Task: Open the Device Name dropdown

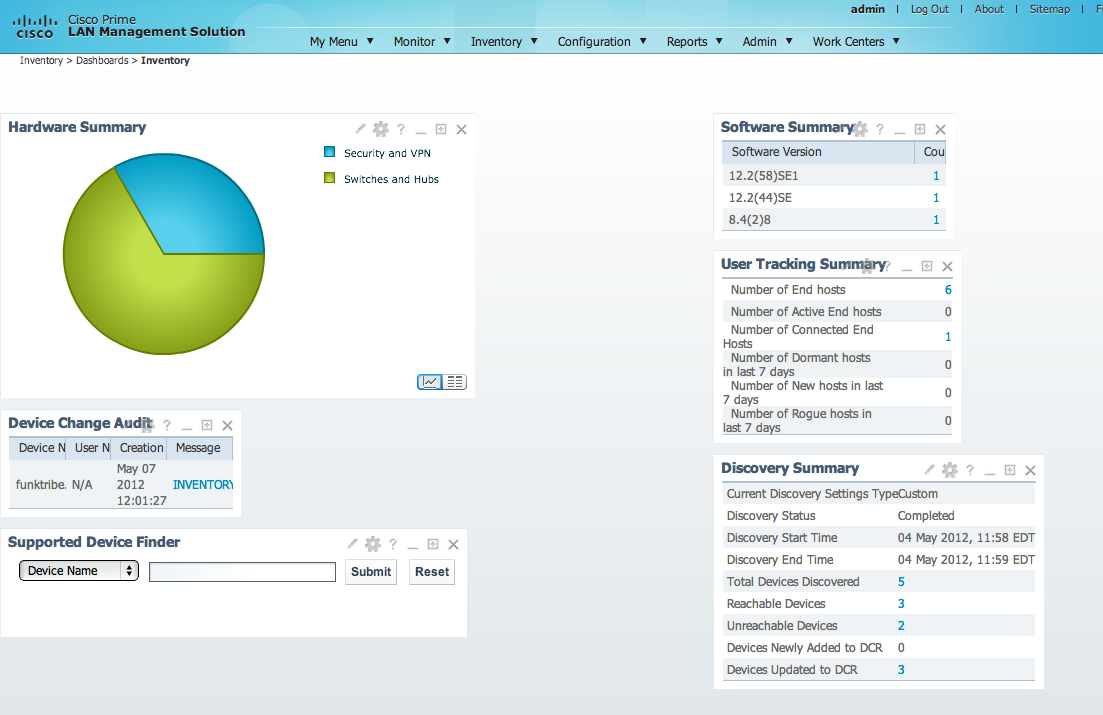Action: click(78, 571)
